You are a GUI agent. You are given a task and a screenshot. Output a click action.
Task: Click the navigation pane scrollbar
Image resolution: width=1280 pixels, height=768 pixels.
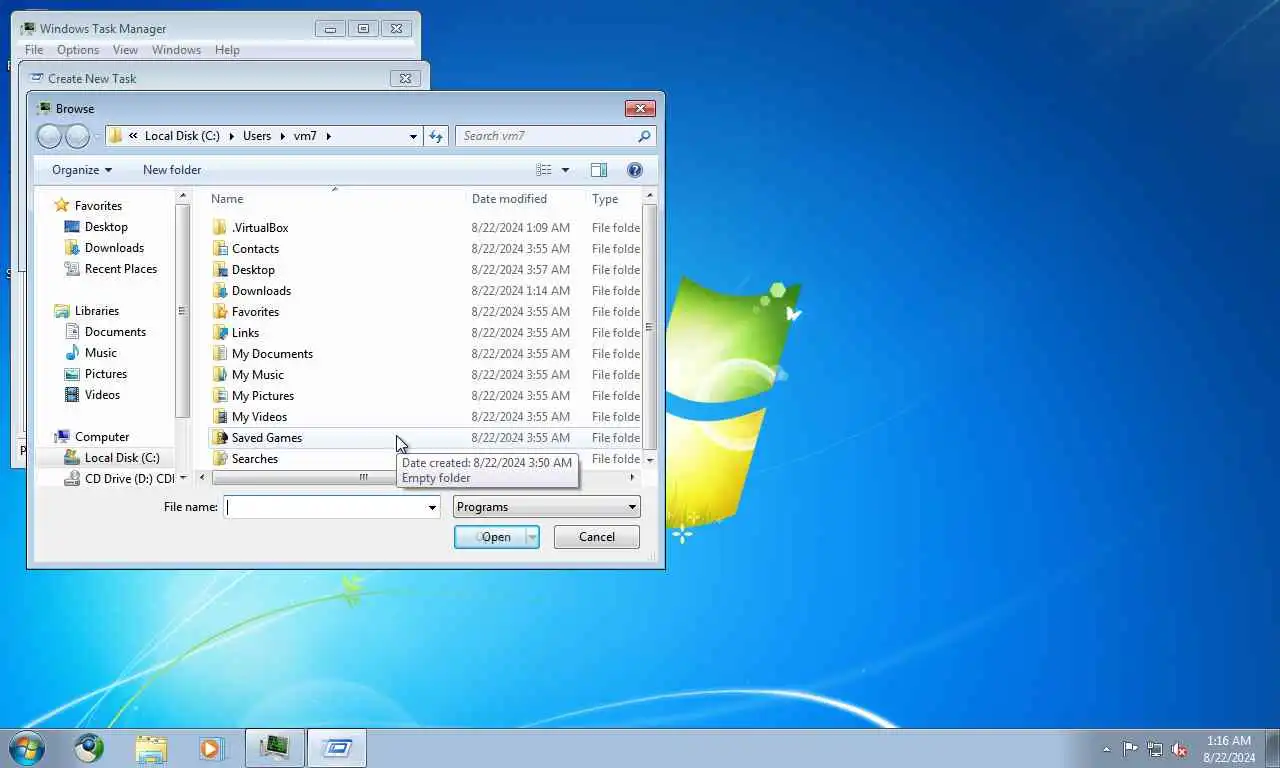182,311
